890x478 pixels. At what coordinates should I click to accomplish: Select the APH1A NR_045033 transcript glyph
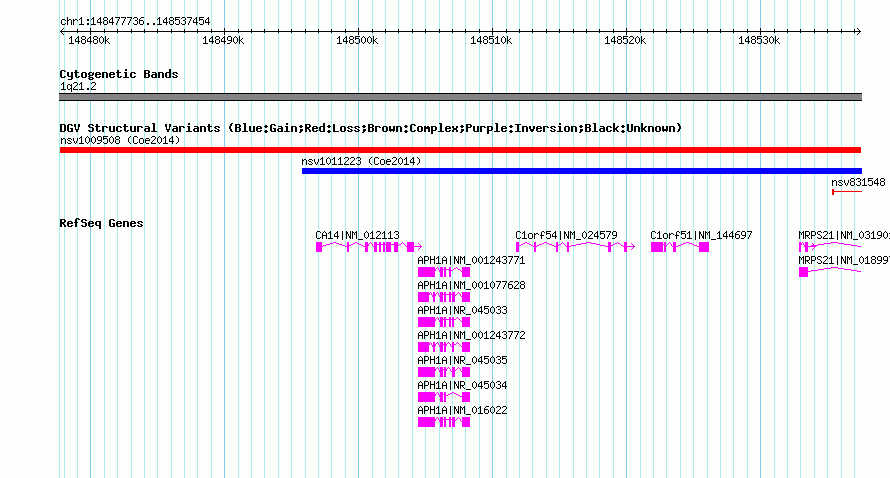pos(444,322)
